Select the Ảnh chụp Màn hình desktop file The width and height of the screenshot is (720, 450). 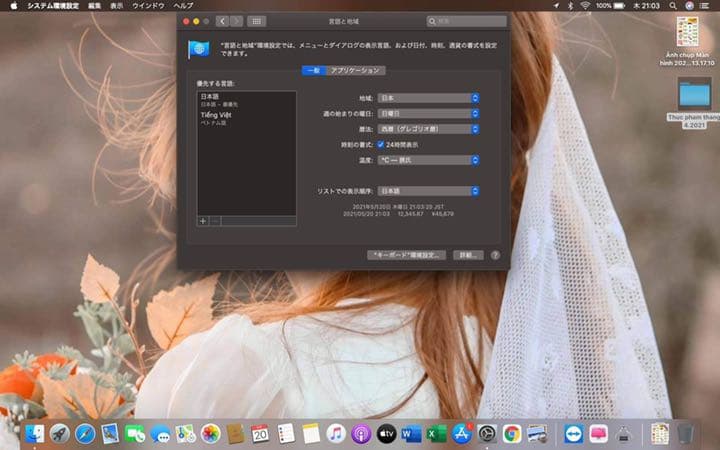click(x=687, y=41)
